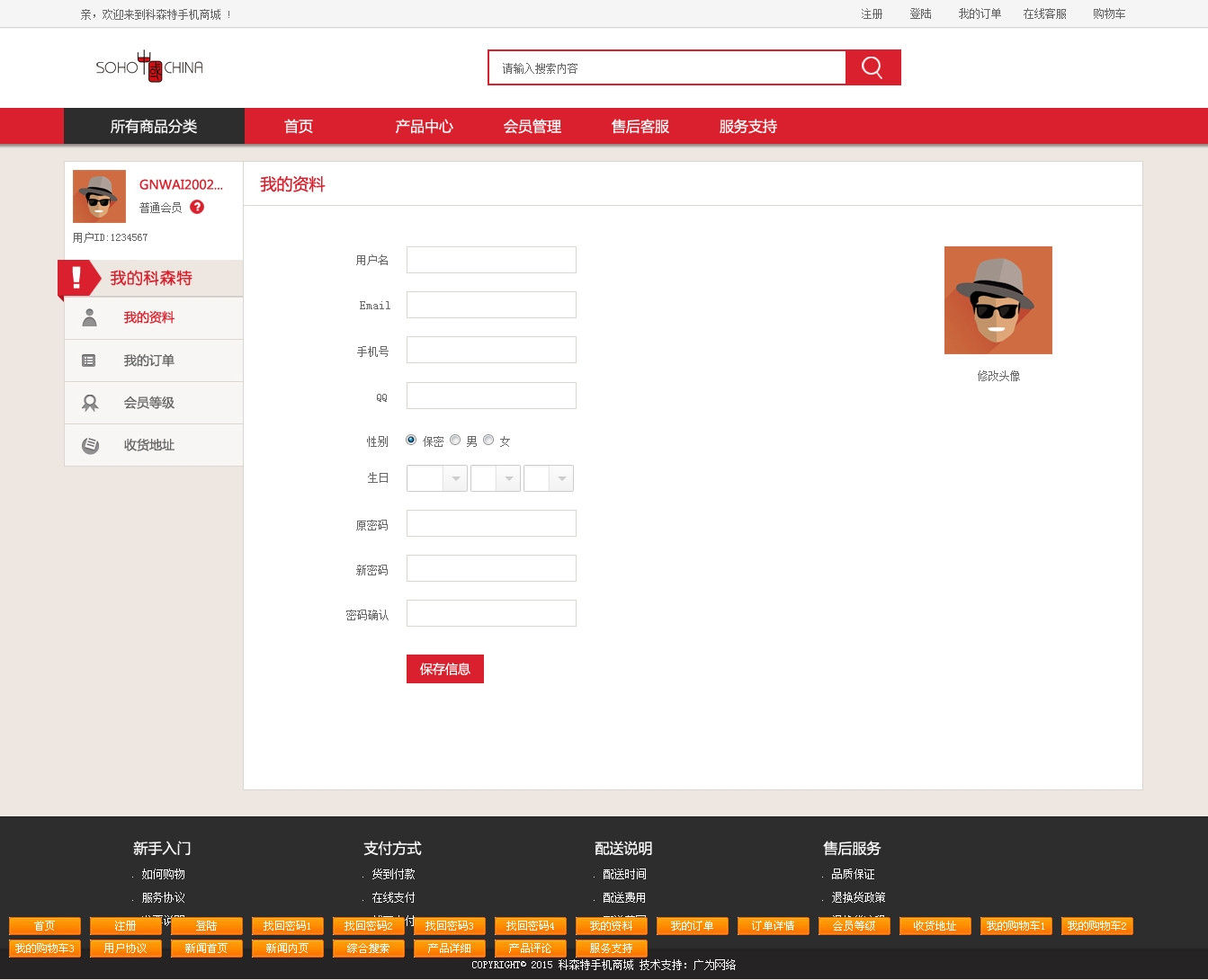Open 会员管理 in navigation bar
1208x980 pixels.
point(532,126)
